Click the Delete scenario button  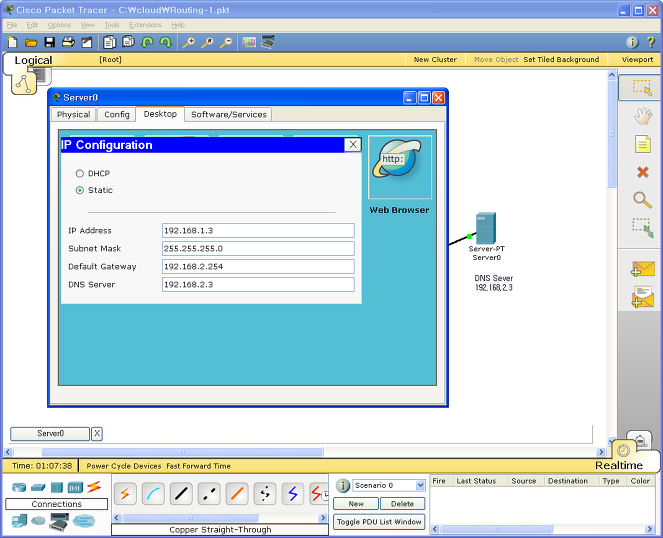click(x=403, y=504)
